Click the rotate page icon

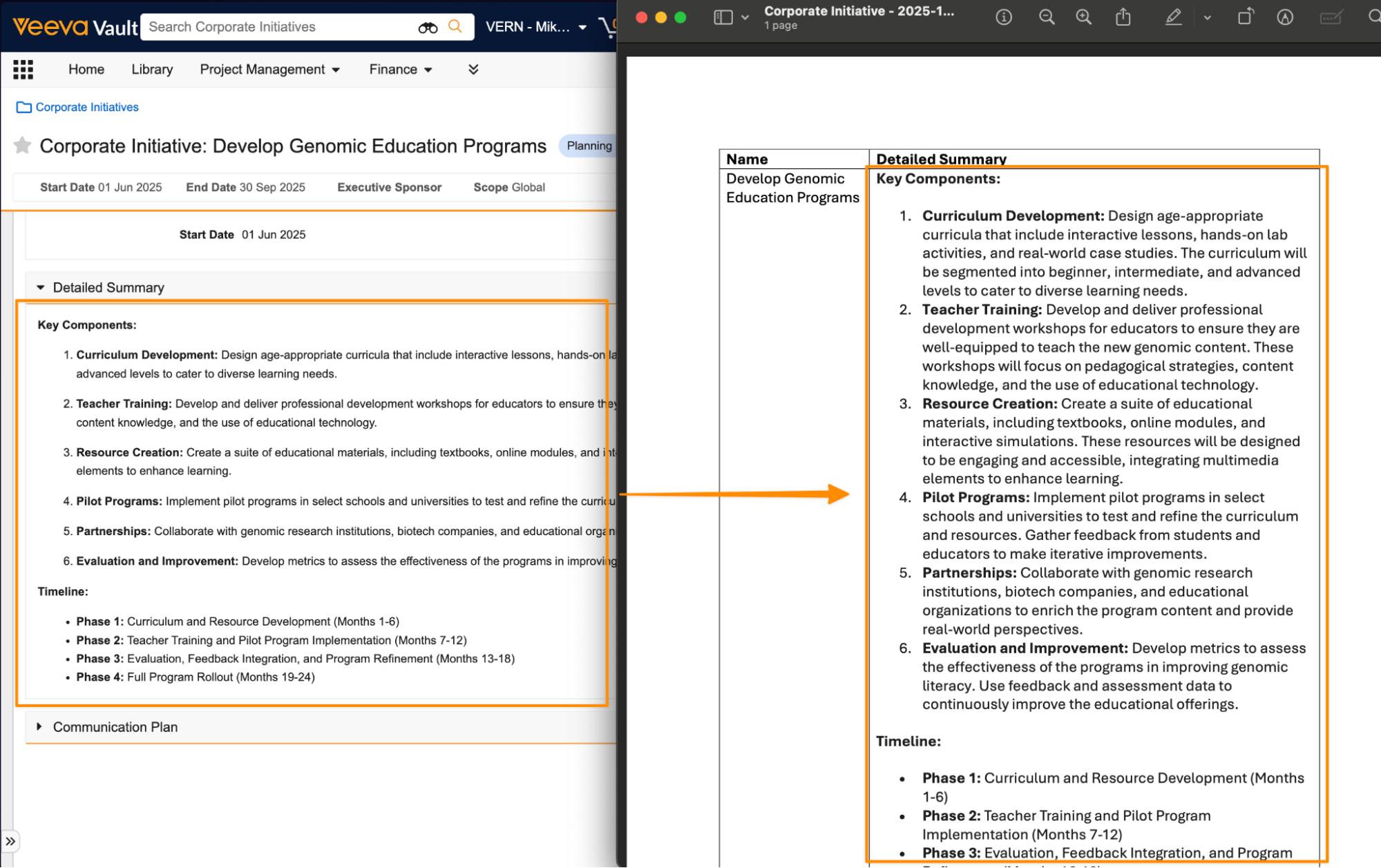click(1245, 17)
